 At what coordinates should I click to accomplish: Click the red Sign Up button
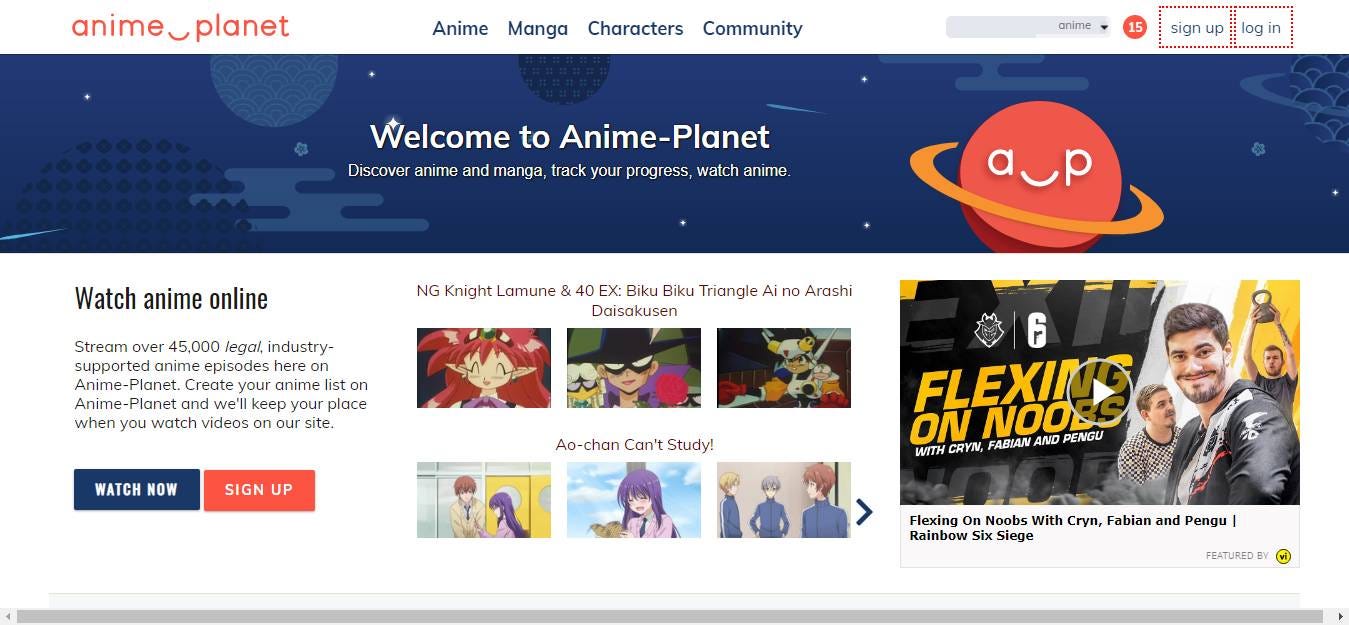coord(259,490)
